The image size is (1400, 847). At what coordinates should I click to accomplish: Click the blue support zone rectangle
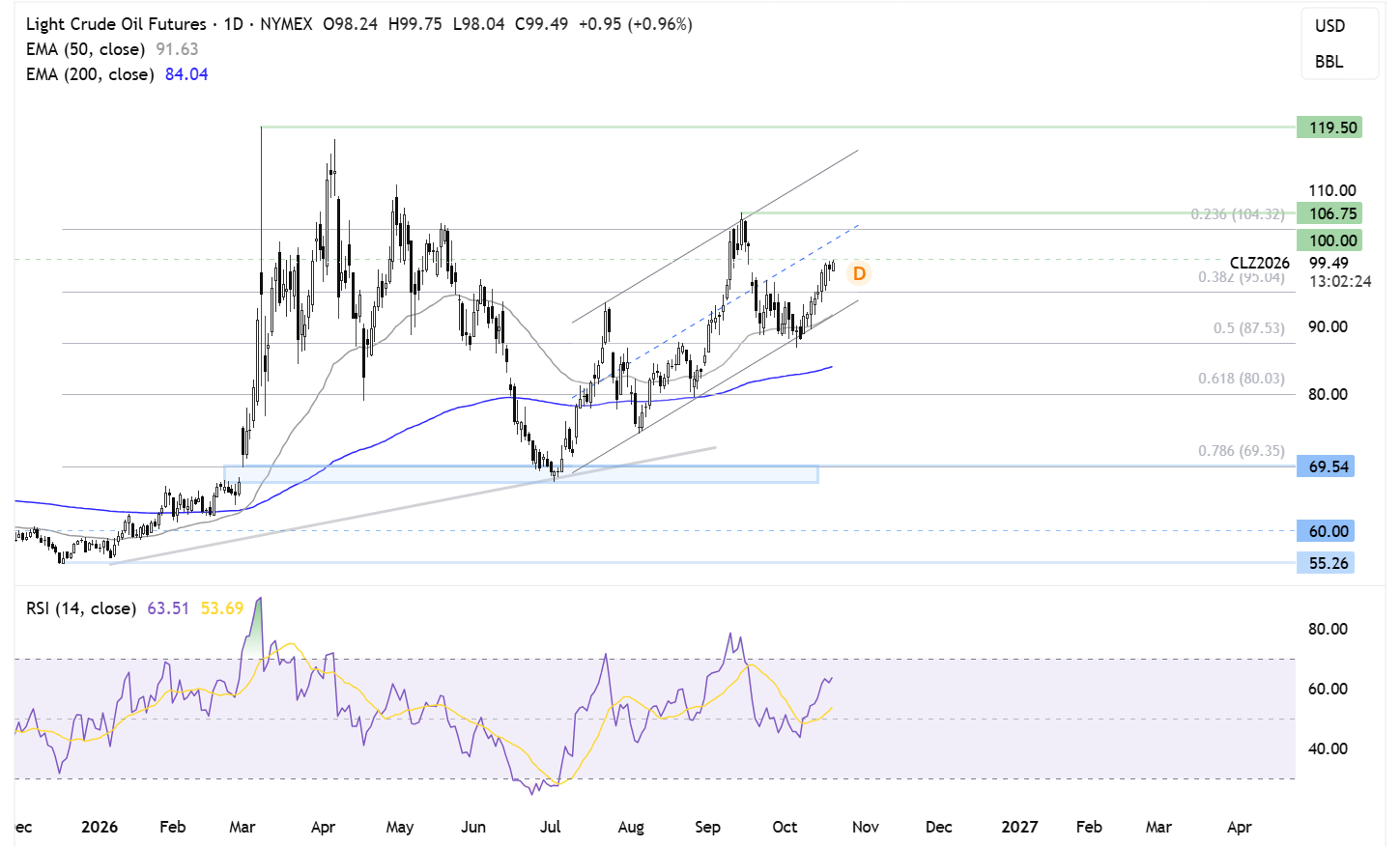(521, 474)
